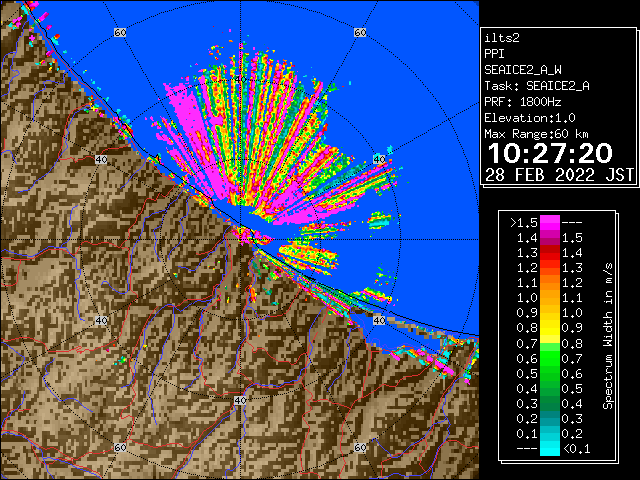Click the yellow band of the color scale

(550, 328)
